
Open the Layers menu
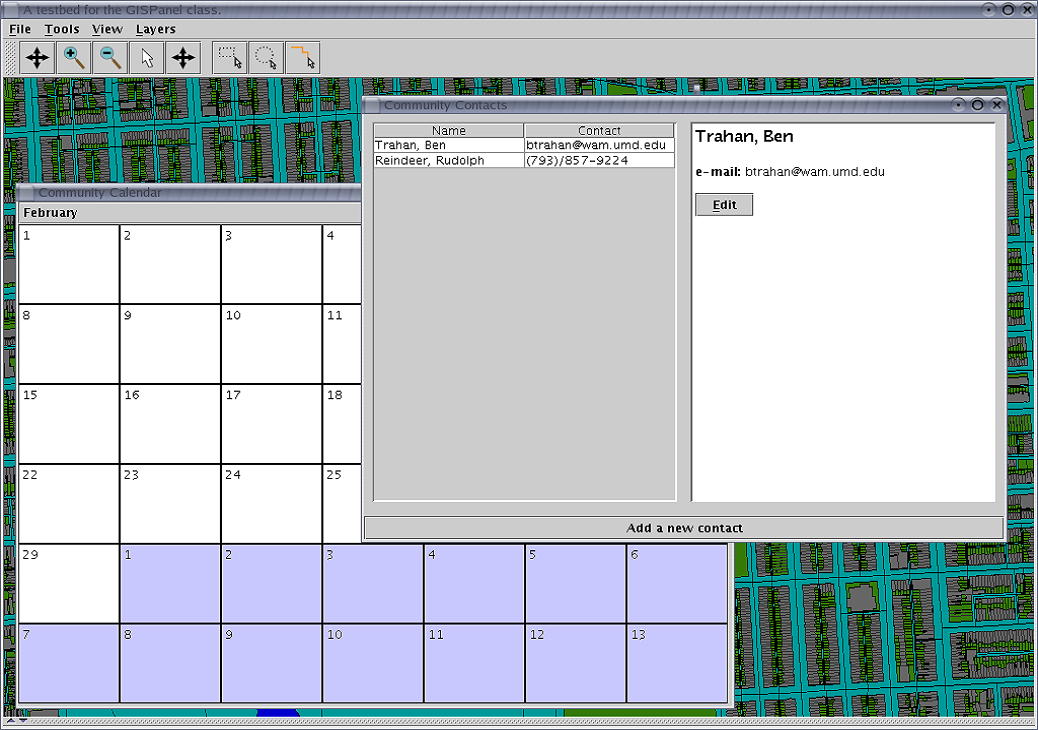click(x=156, y=29)
